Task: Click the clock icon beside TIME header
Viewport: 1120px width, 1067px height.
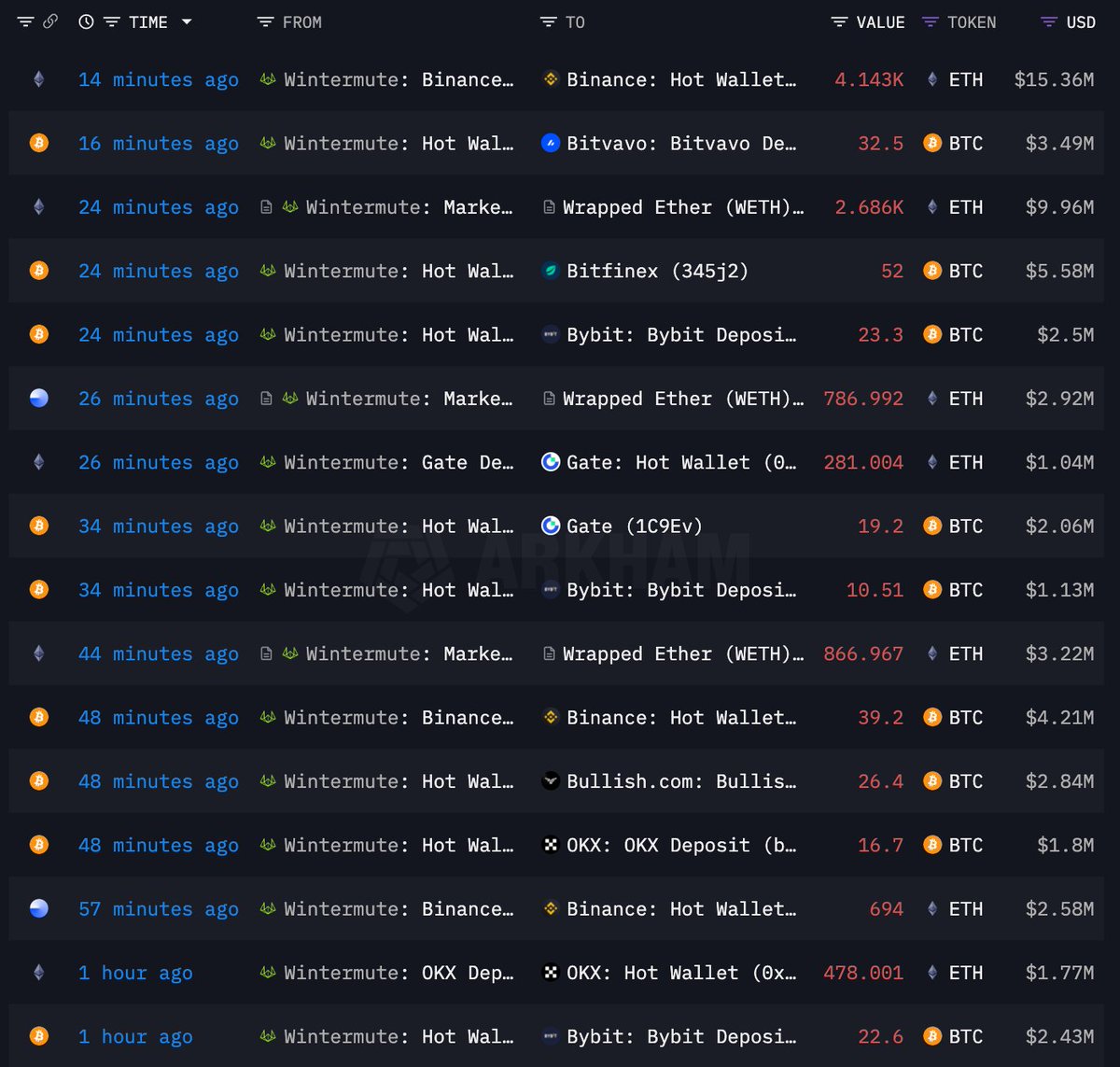Action: click(x=86, y=21)
